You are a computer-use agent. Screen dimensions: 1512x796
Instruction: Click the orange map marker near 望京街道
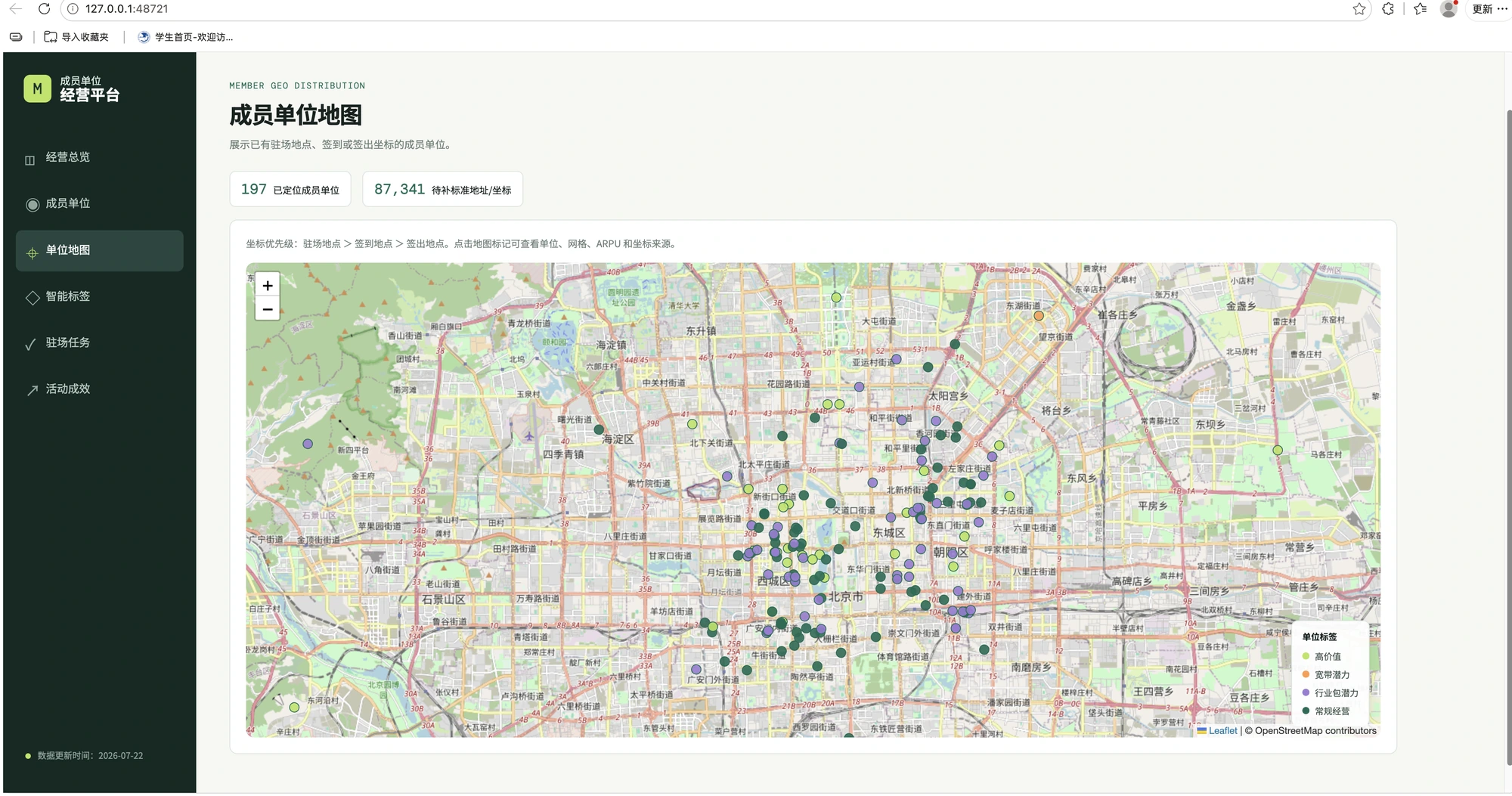coord(1039,316)
